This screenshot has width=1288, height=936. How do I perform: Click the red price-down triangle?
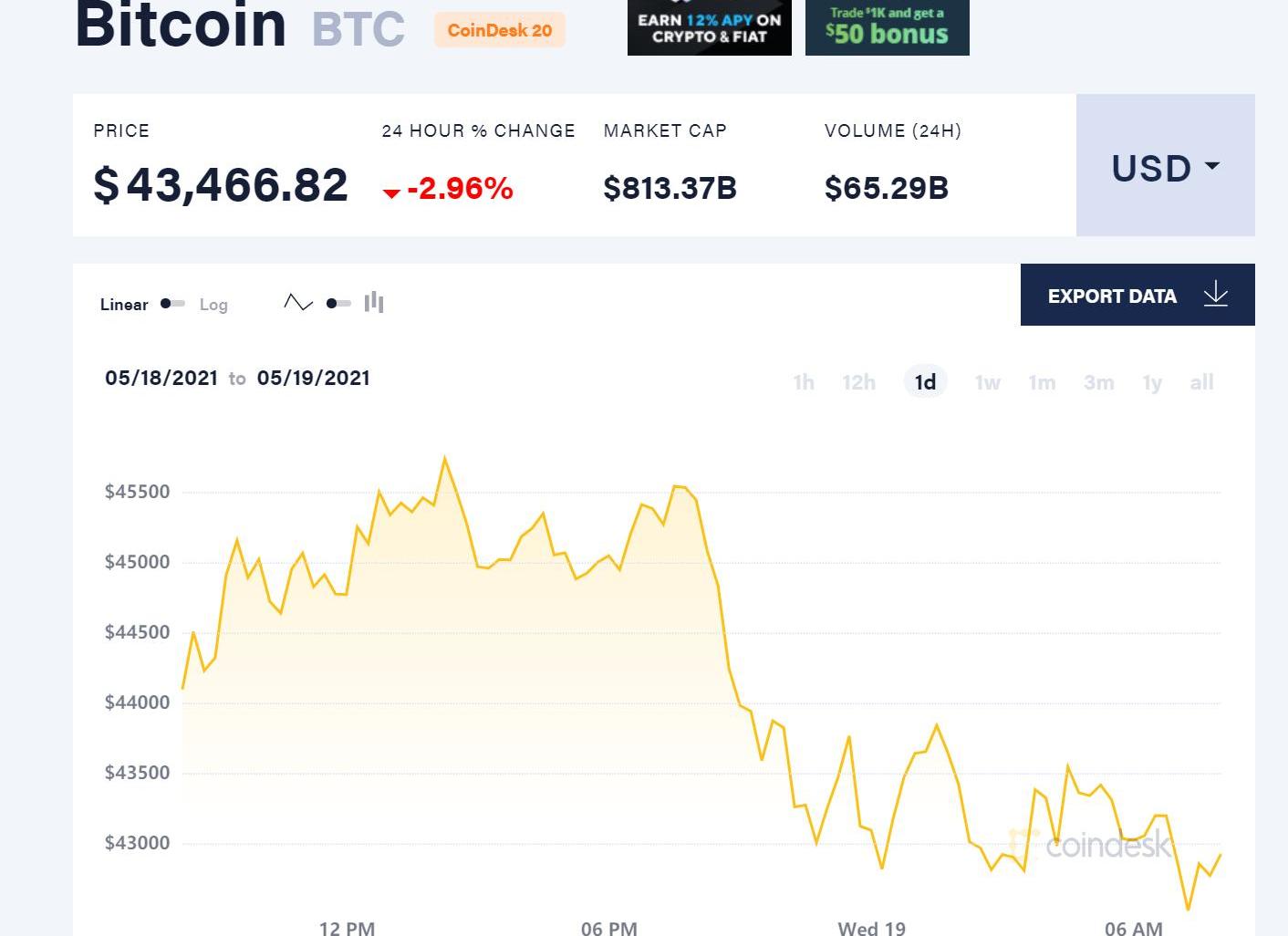coord(391,192)
